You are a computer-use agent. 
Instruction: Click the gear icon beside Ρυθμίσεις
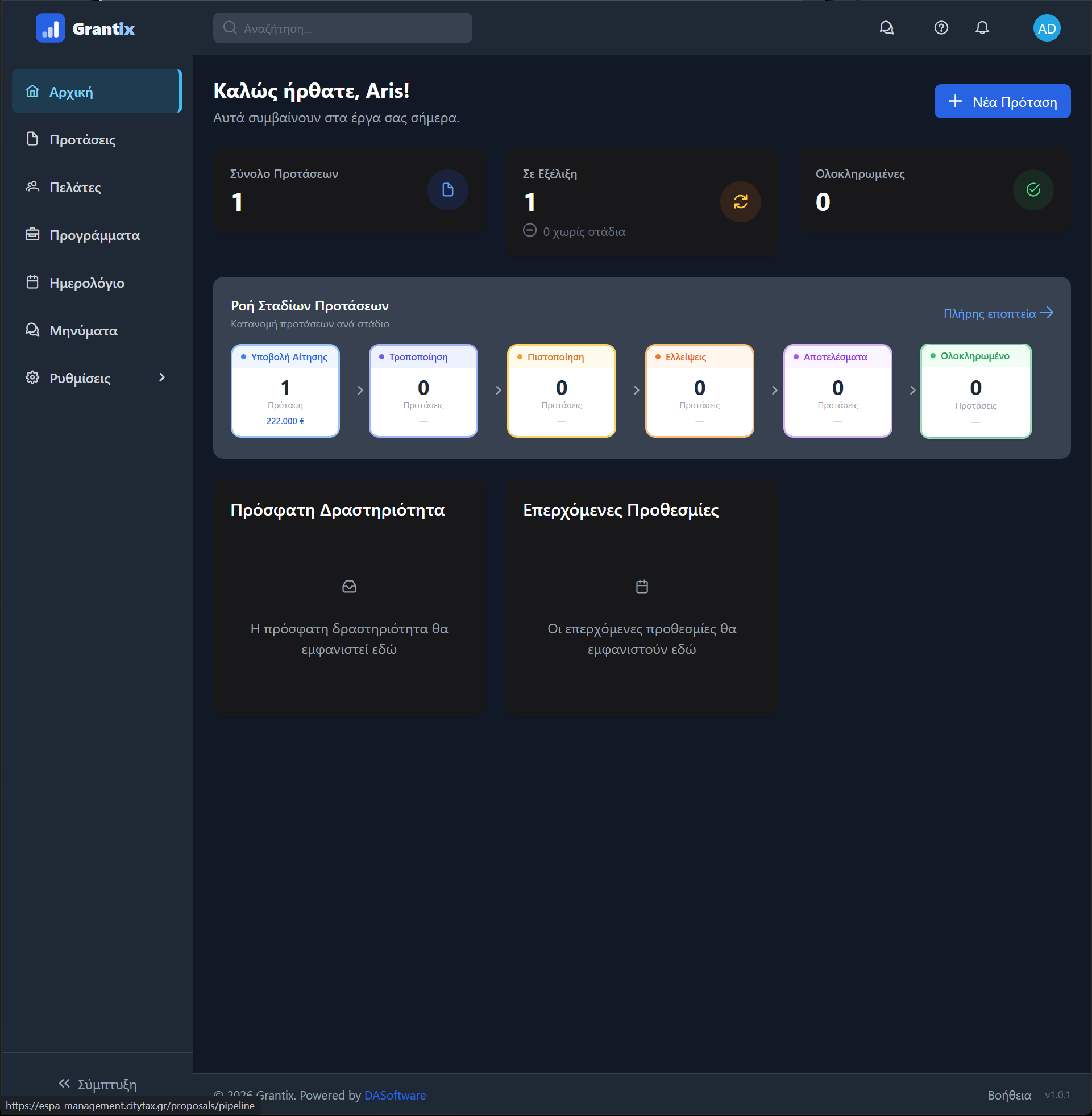(32, 377)
